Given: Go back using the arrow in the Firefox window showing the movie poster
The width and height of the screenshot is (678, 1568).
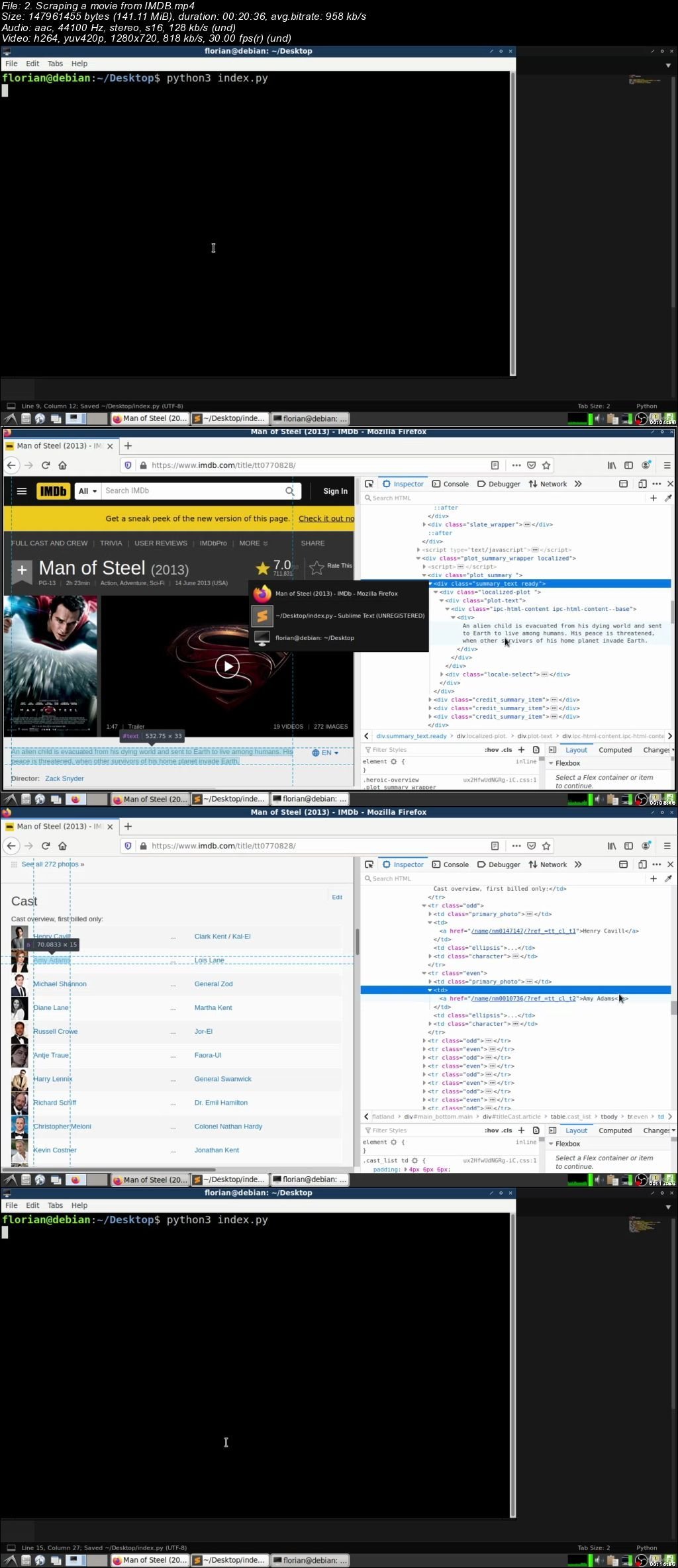Looking at the screenshot, I should pos(11,465).
